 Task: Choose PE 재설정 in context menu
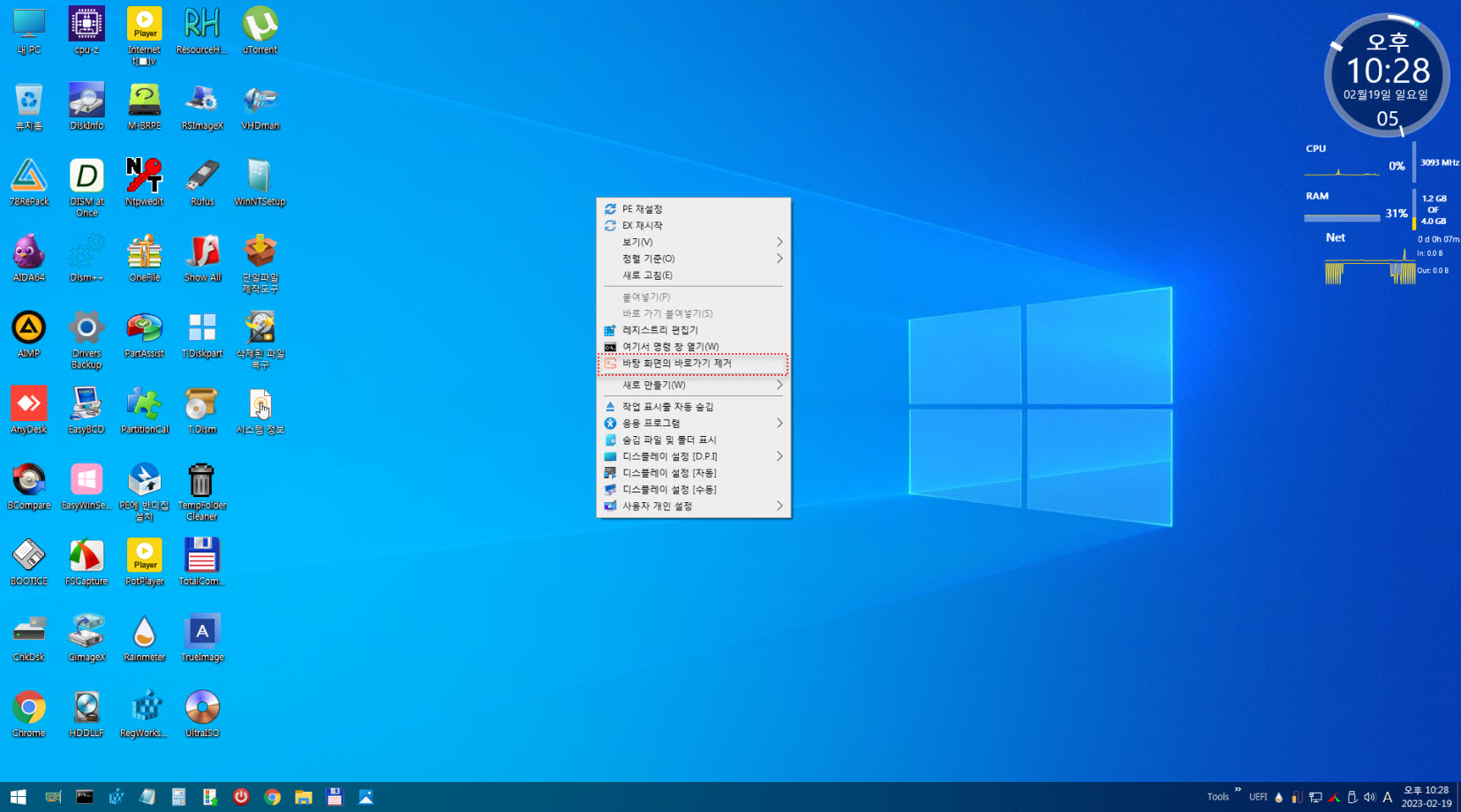pos(693,209)
